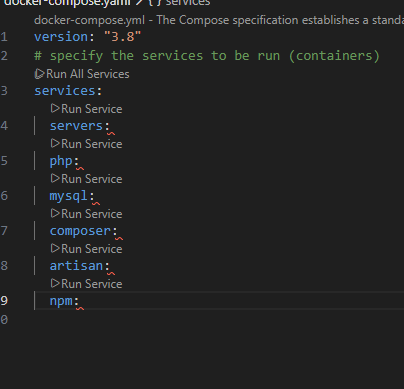
Task: Click the "3.8" version string
Action: 123,37
